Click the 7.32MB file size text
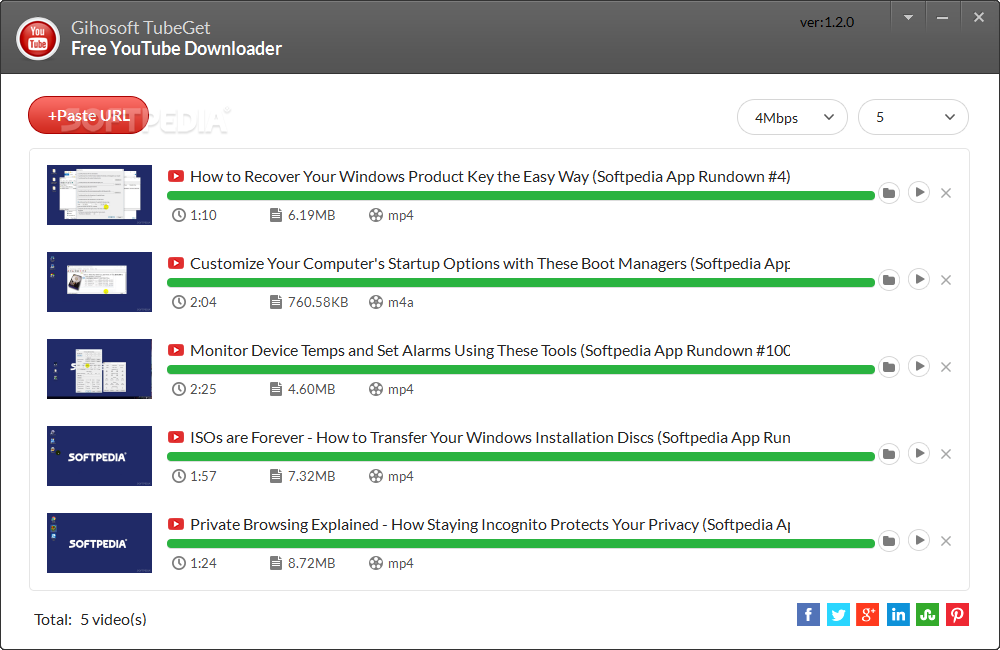 311,476
